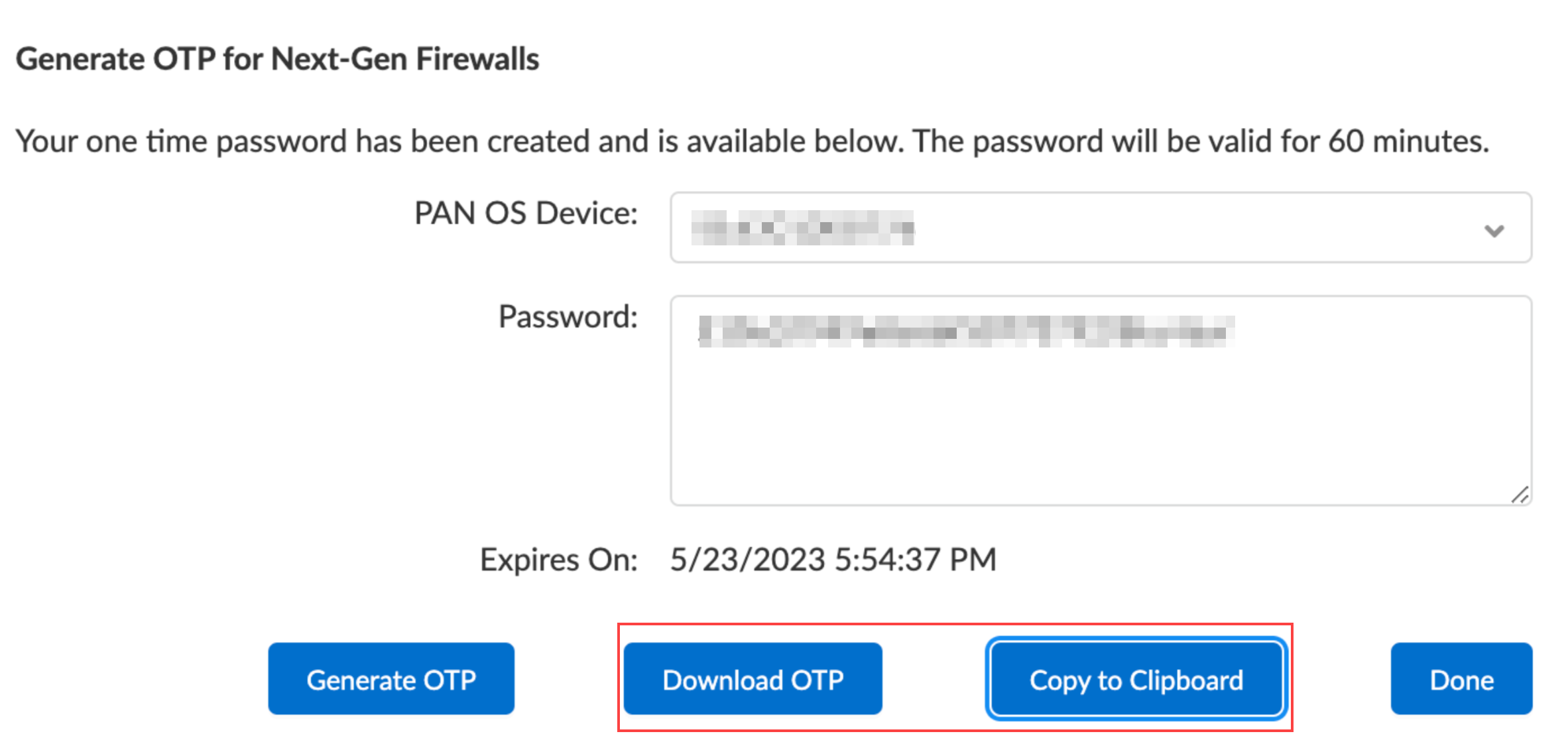Click the blurred one-time password text

(965, 331)
